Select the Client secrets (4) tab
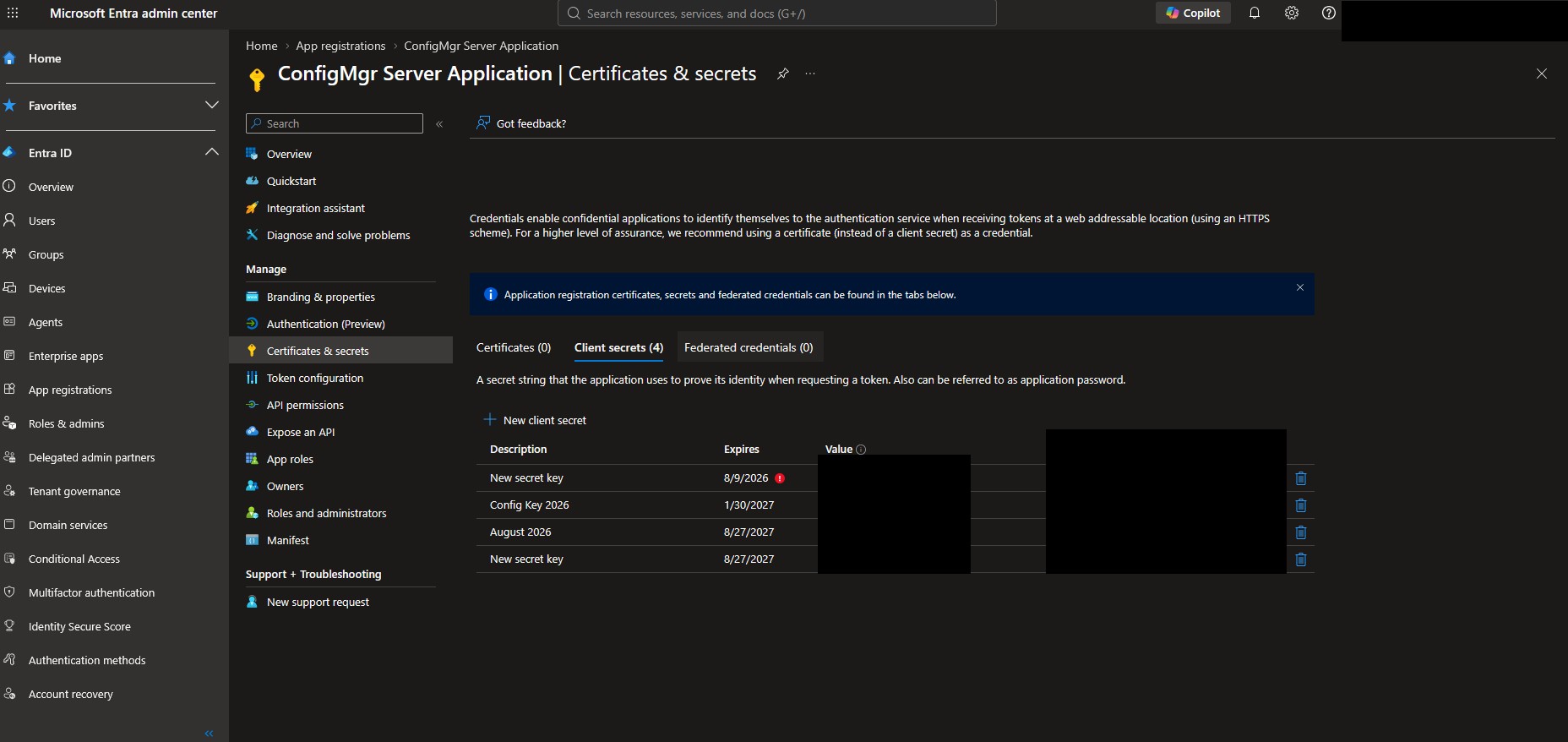 [x=618, y=347]
